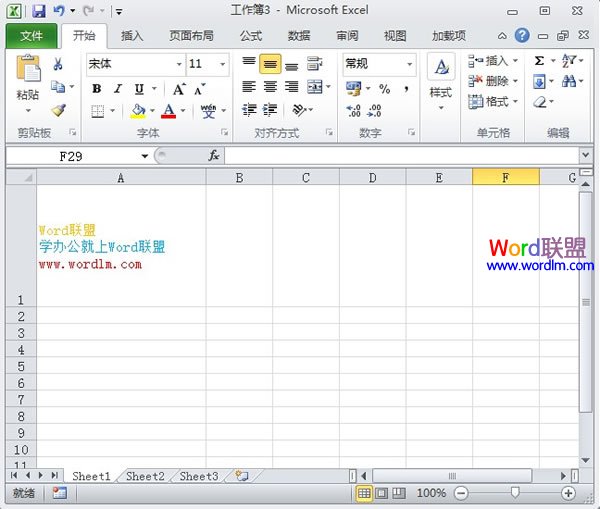
Task: Click the AutoSum sigma icon
Action: [x=539, y=60]
